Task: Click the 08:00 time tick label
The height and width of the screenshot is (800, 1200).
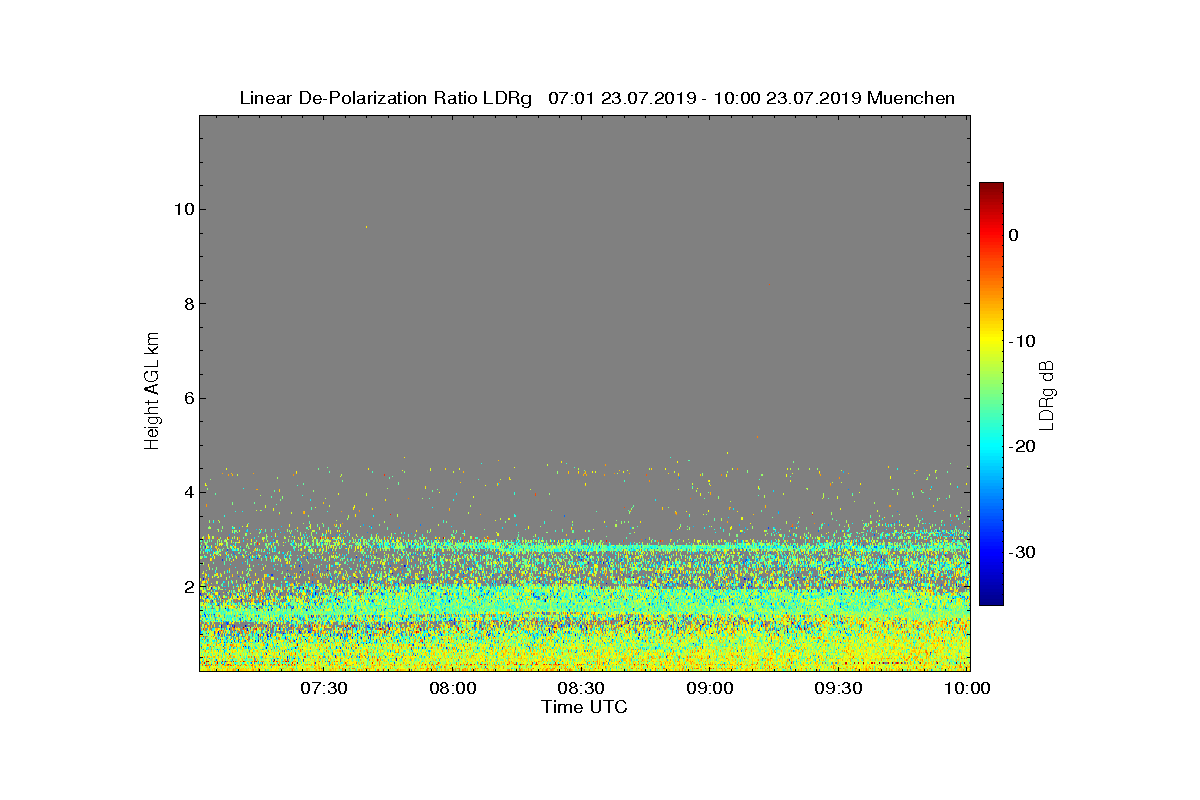Action: point(452,688)
